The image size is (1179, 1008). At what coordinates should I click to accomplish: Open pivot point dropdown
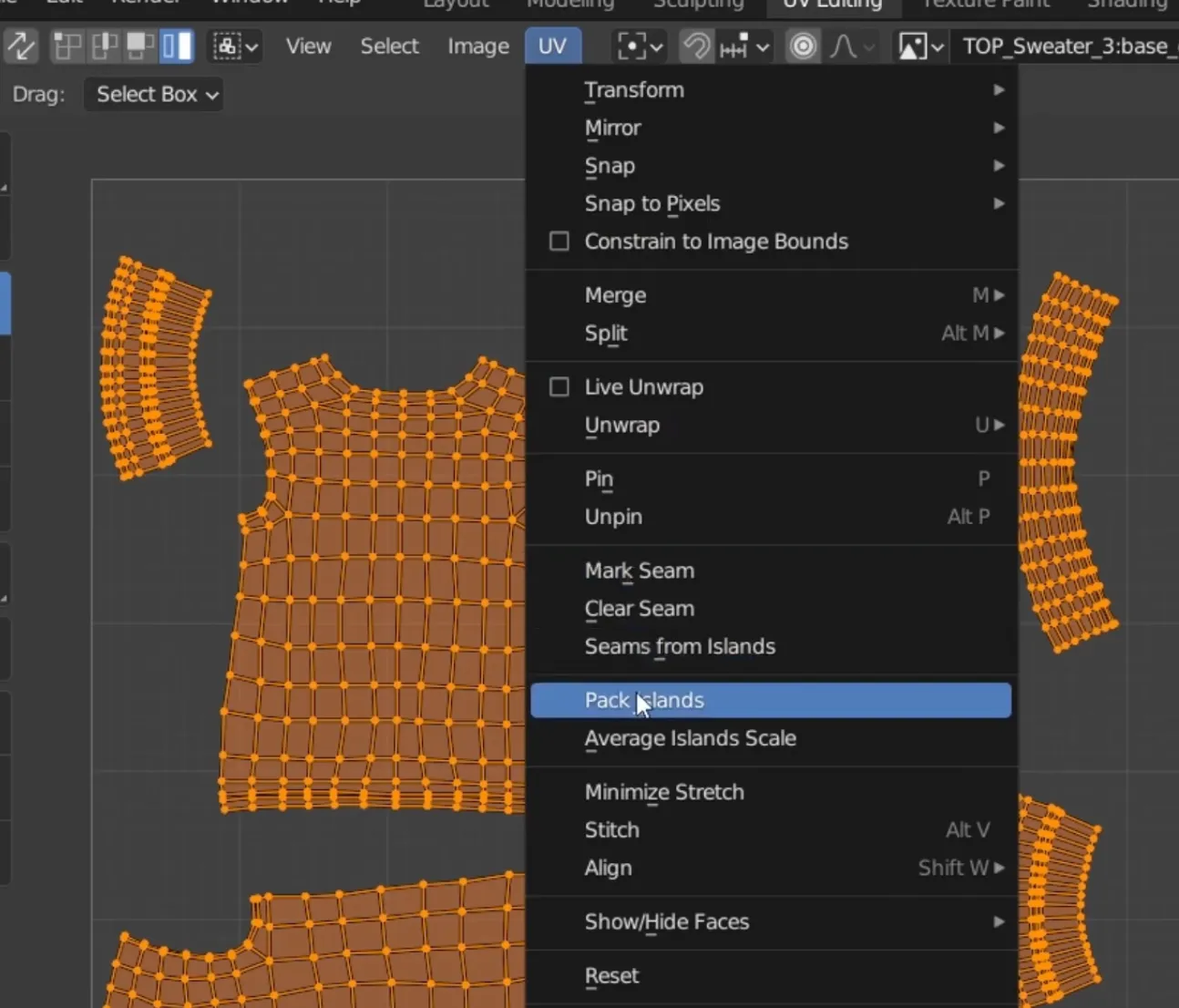tap(641, 46)
